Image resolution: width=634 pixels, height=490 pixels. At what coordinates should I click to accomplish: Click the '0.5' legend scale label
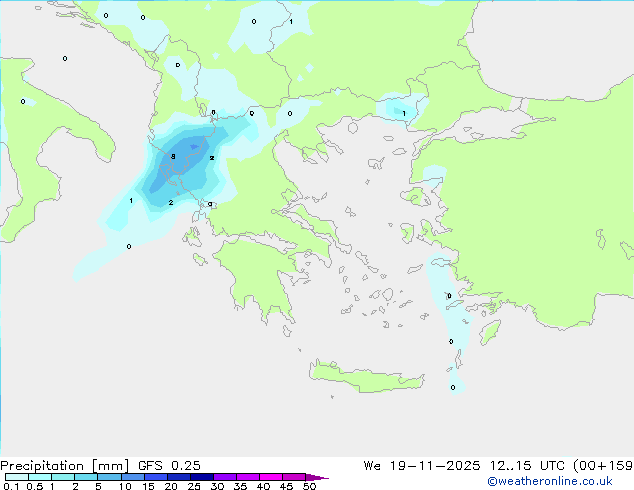click(35, 486)
